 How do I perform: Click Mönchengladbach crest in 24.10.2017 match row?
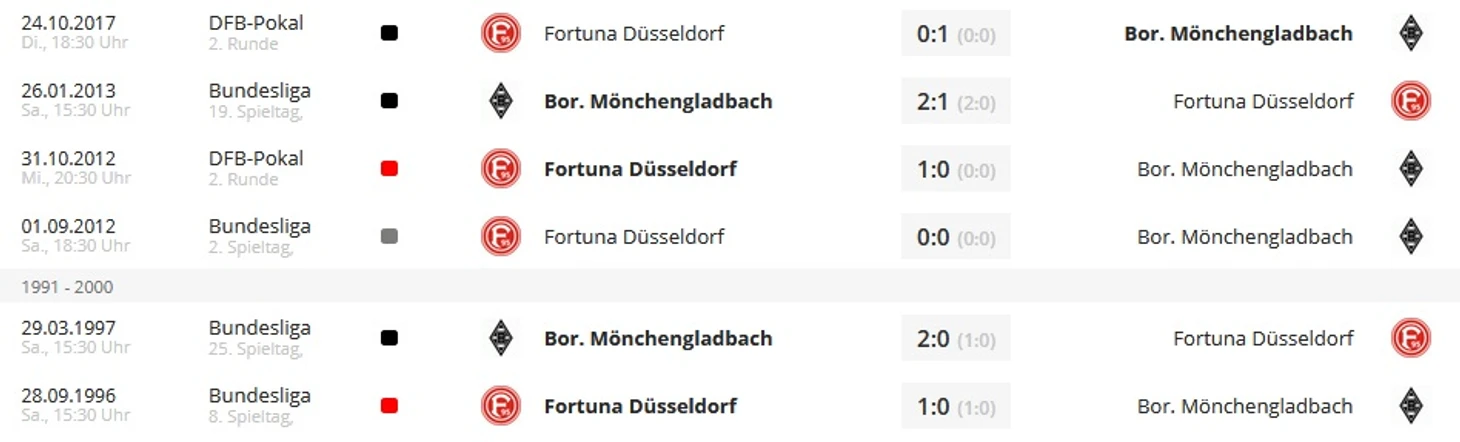(x=1410, y=33)
